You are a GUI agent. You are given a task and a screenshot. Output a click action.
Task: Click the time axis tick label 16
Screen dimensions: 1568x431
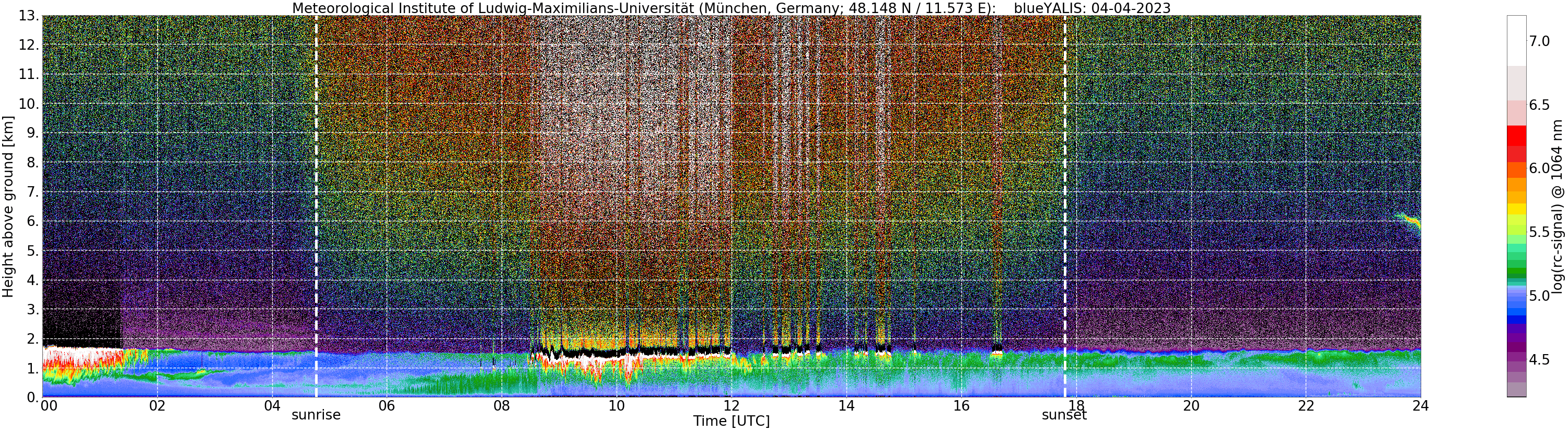coord(961,406)
